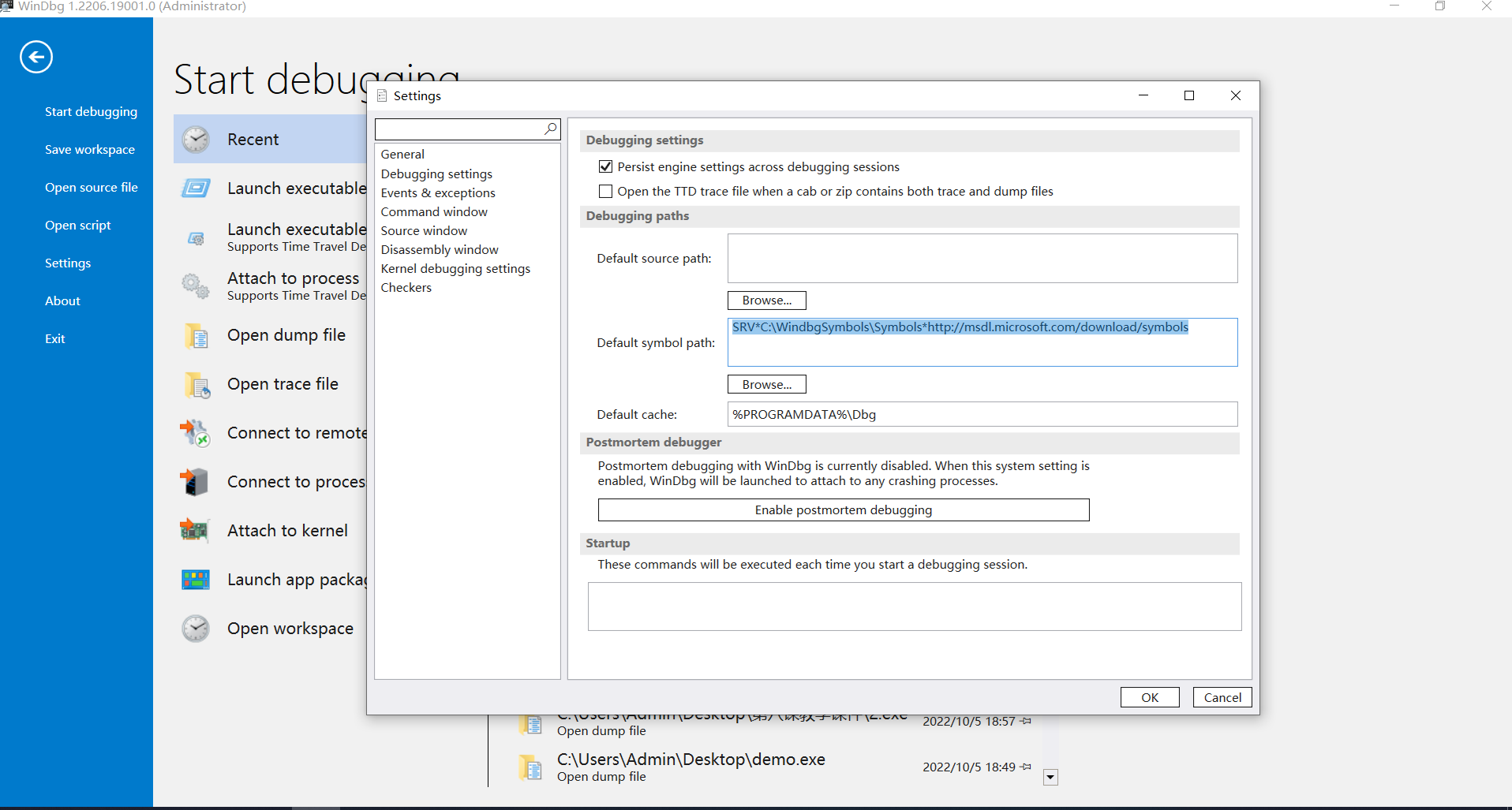Cancel the Settings dialog
The image size is (1512, 810).
tap(1222, 697)
